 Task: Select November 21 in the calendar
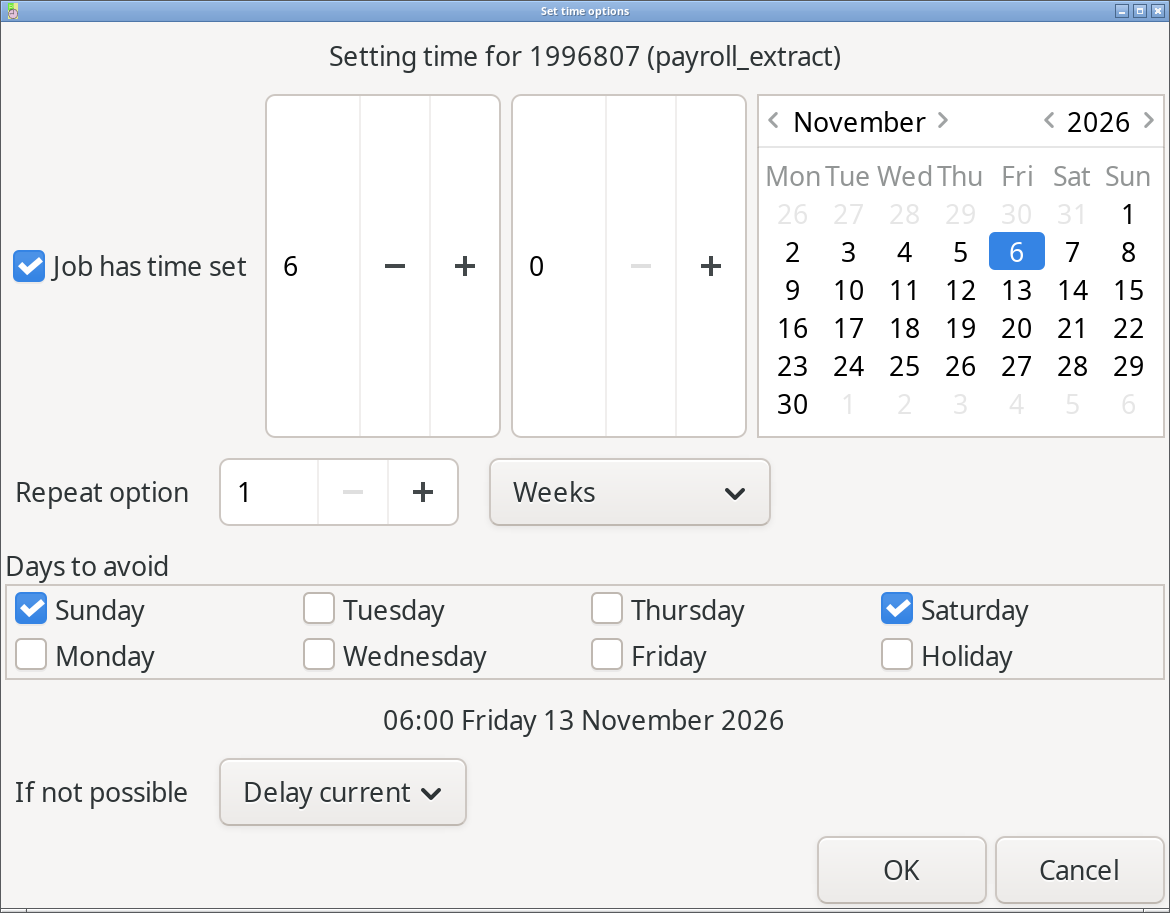(1072, 328)
